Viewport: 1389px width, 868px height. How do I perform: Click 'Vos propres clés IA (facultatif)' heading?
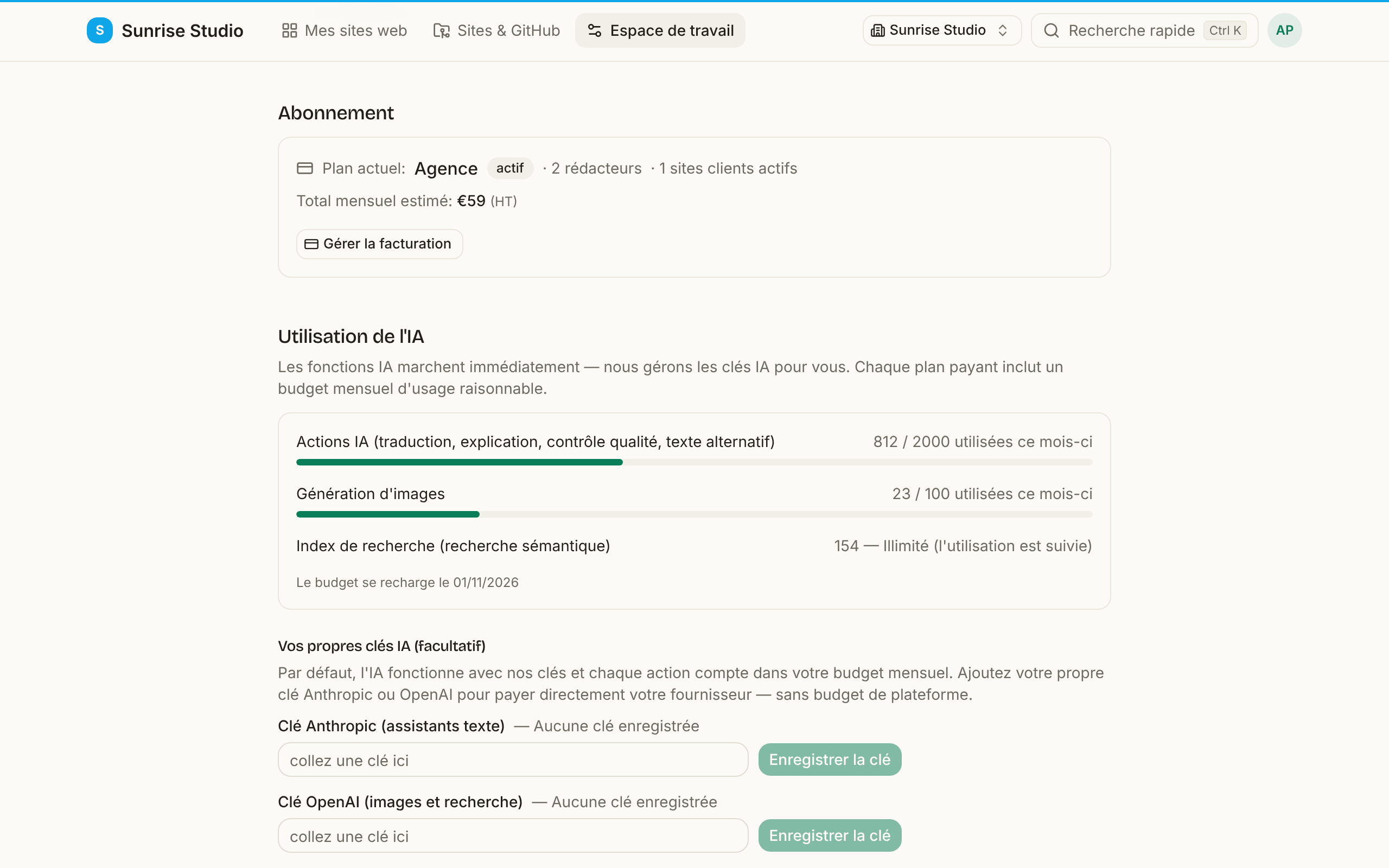pyautogui.click(x=381, y=646)
